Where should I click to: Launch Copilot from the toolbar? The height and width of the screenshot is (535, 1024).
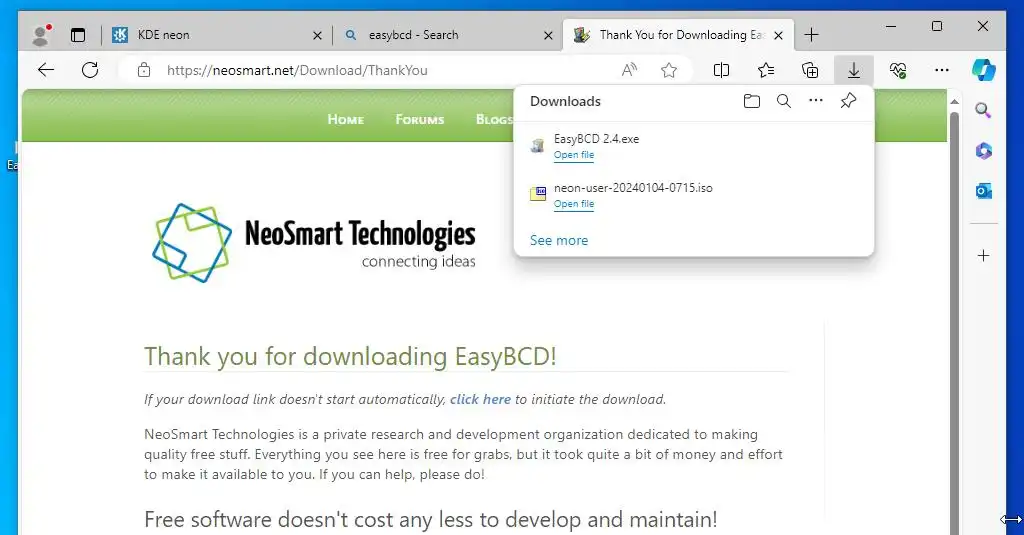pyautogui.click(x=984, y=70)
